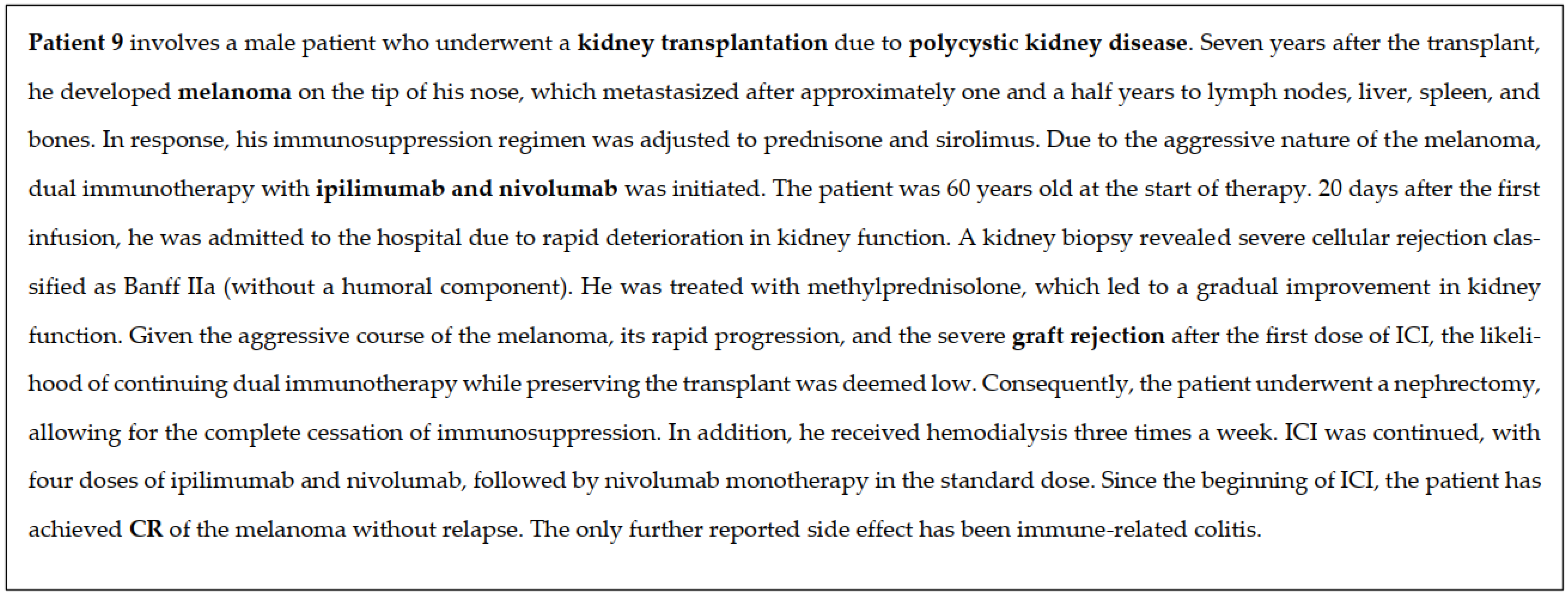Click the bold 'ipilimumab and nivolumab' text

(466, 189)
